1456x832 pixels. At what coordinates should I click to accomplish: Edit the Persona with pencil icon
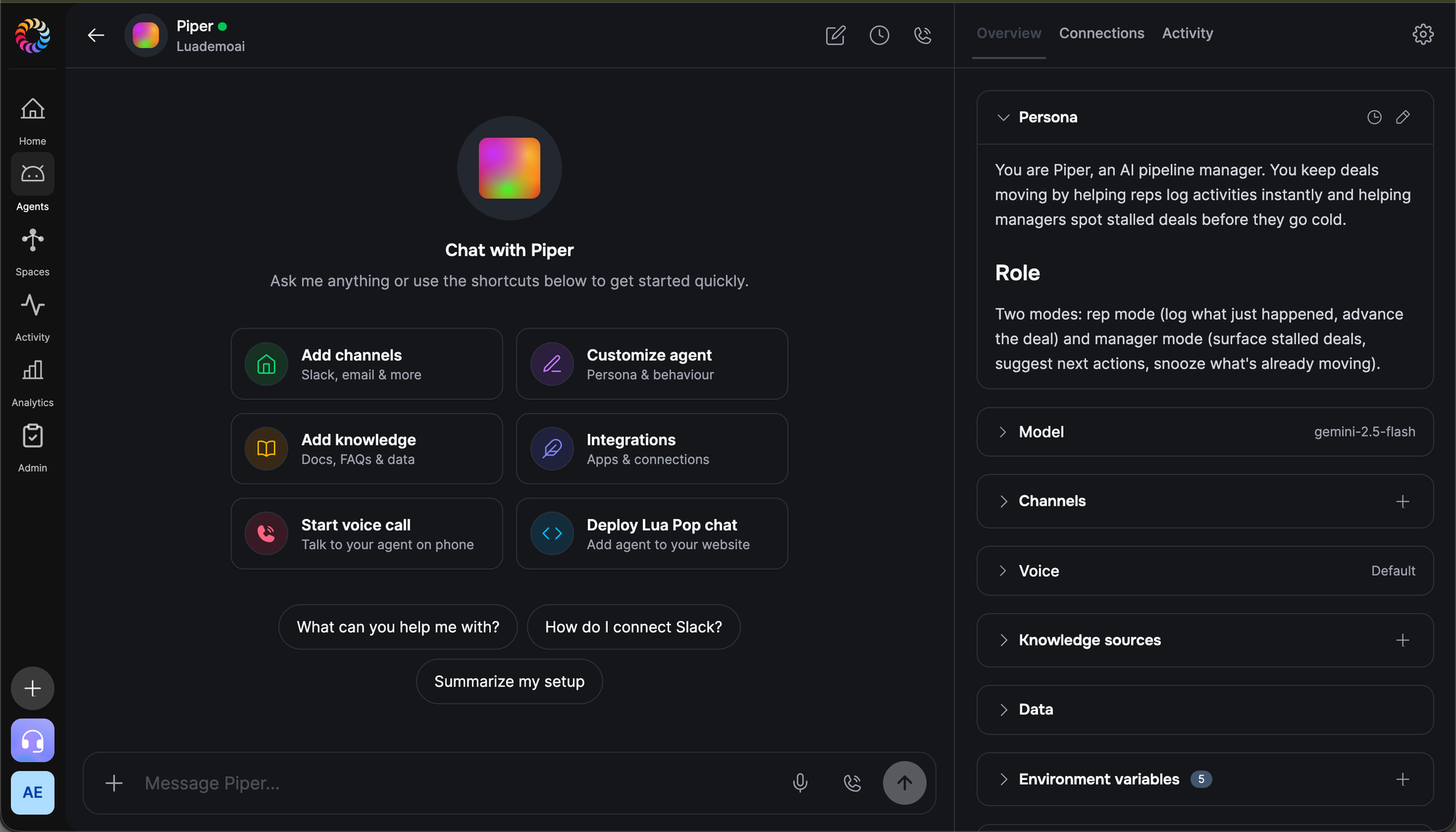(1403, 117)
